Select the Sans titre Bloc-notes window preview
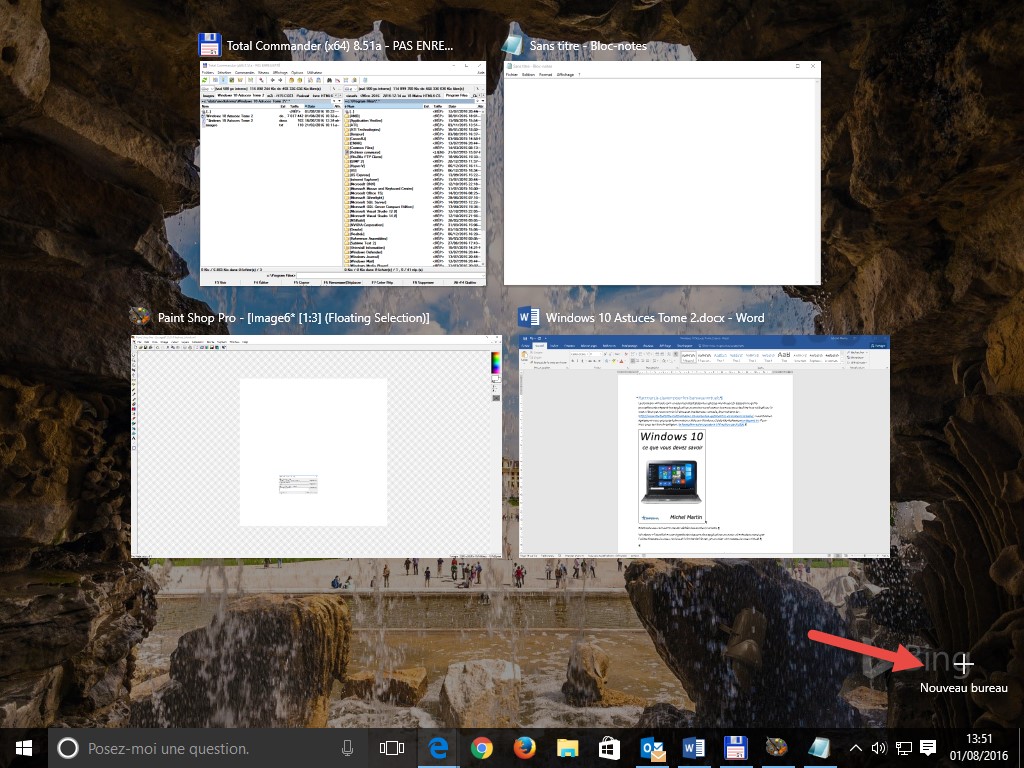This screenshot has width=1024, height=768. [x=661, y=173]
